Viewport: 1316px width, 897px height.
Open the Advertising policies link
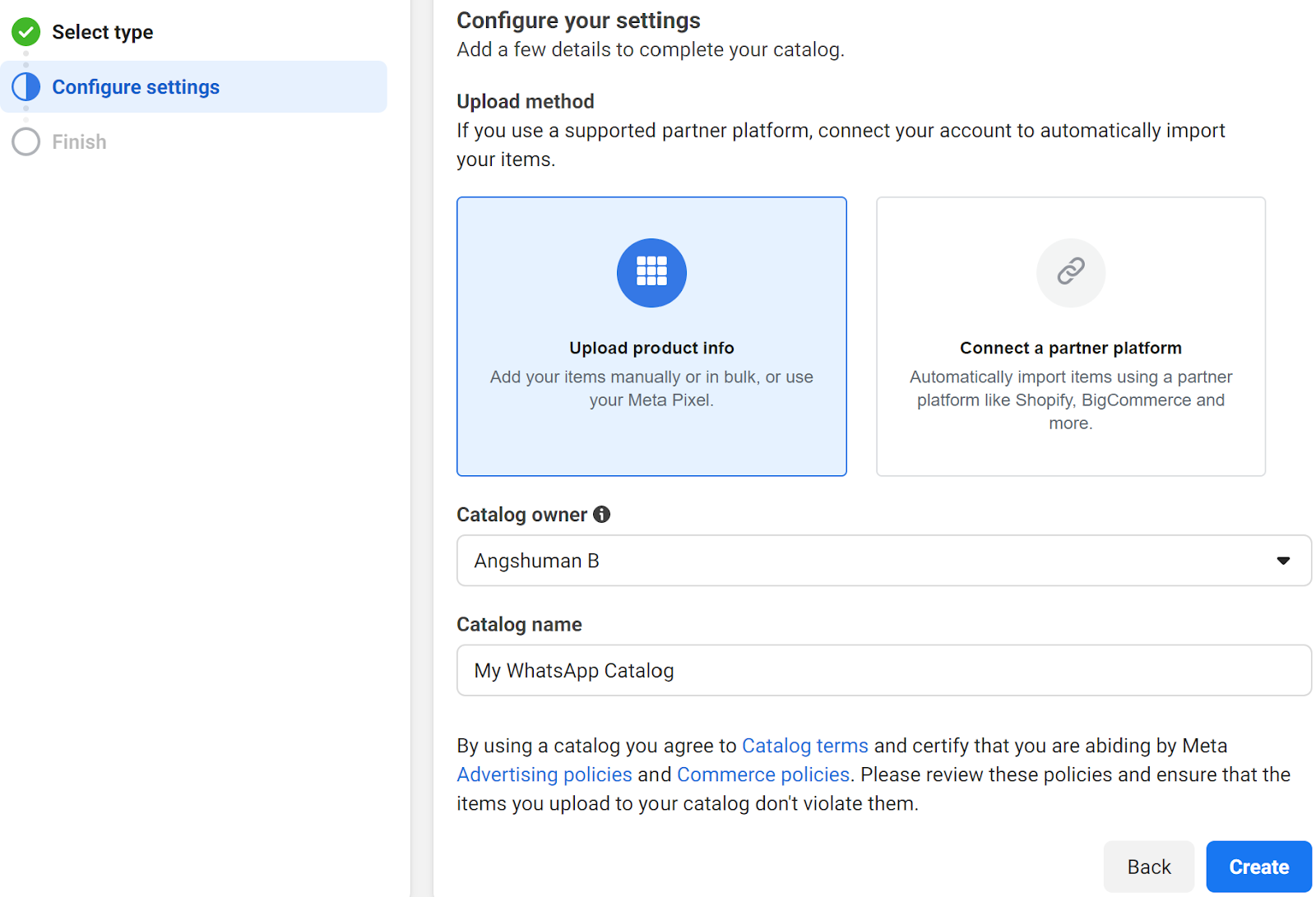tap(544, 774)
